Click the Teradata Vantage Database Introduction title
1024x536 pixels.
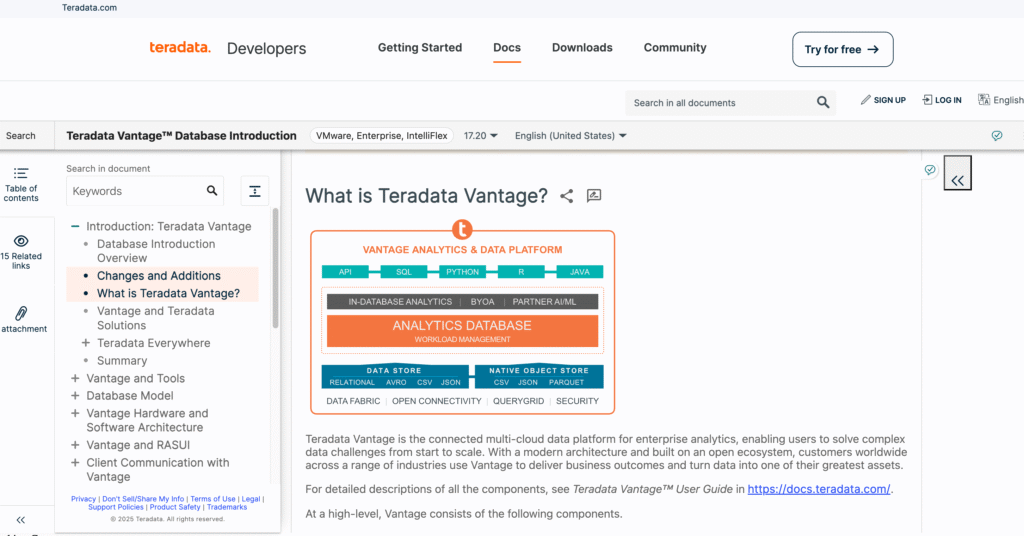pyautogui.click(x=182, y=136)
